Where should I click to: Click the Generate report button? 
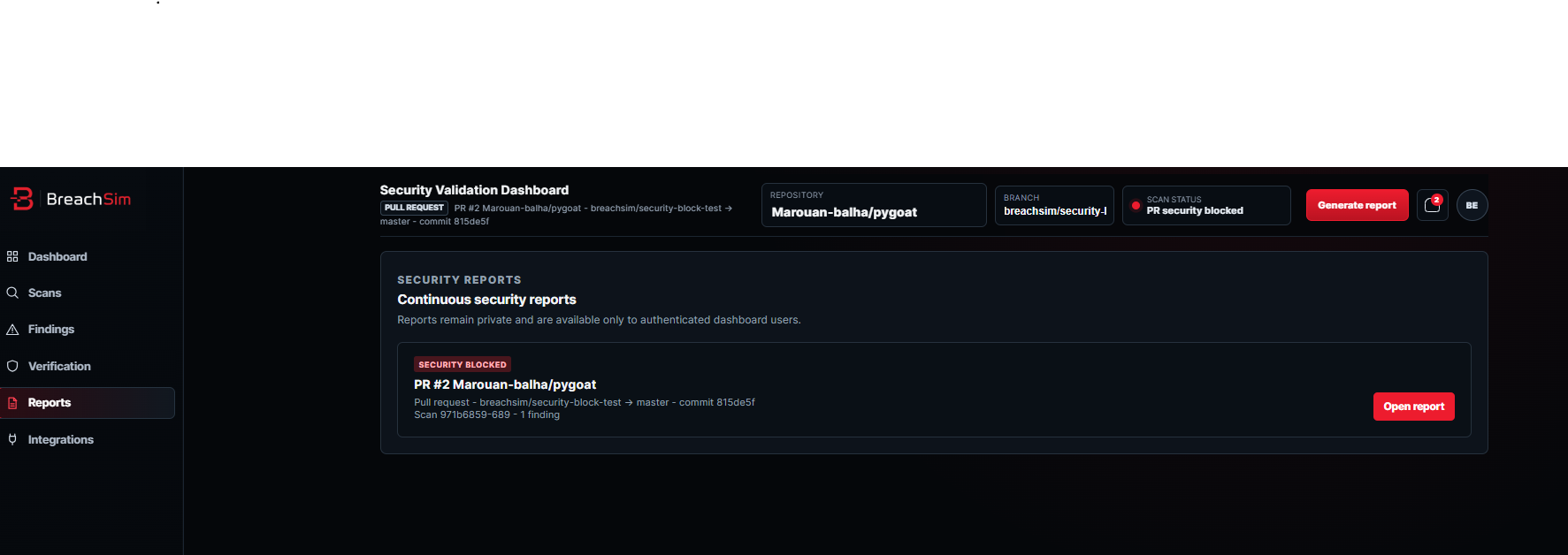coord(1357,205)
